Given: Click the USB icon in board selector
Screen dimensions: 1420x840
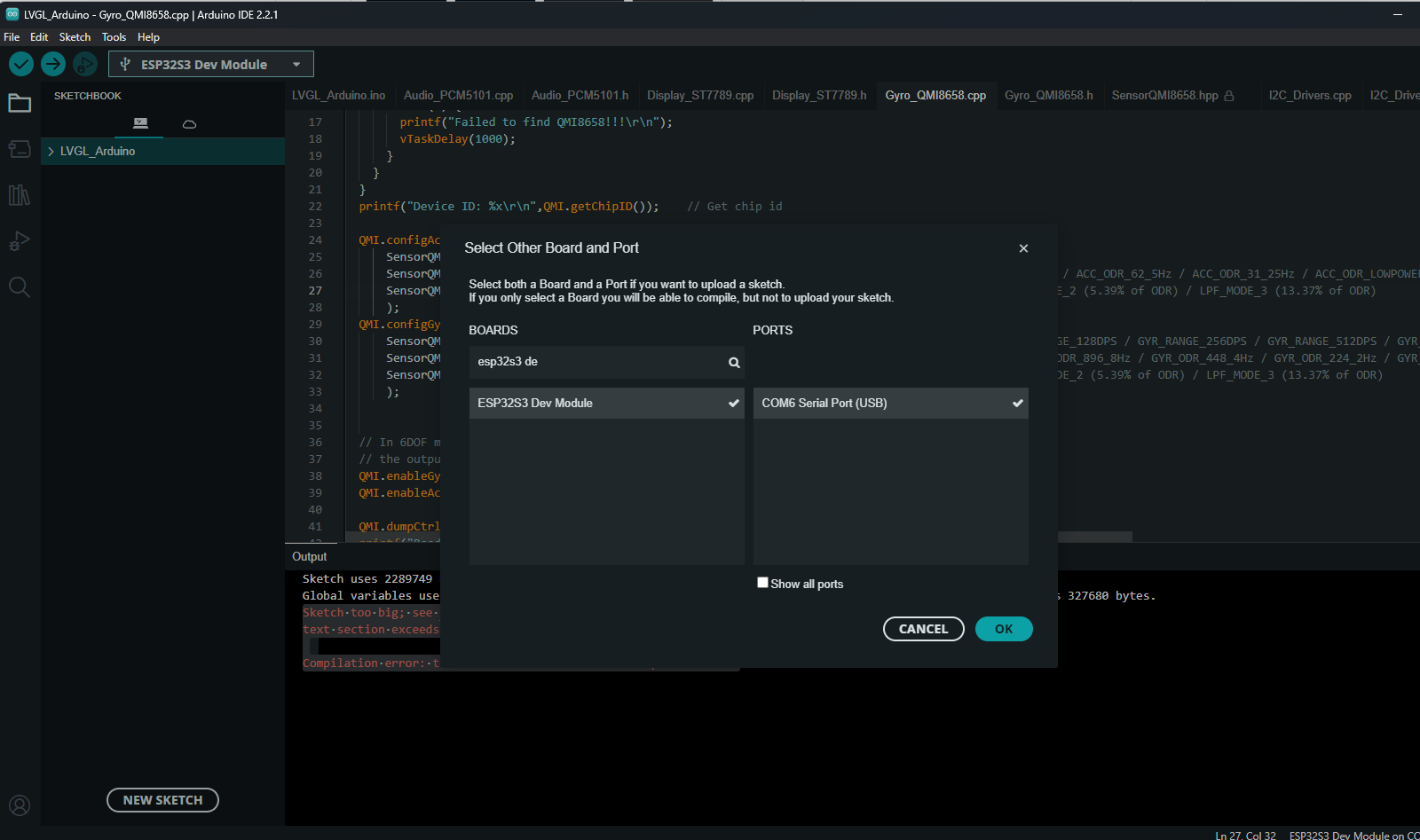Looking at the screenshot, I should [125, 64].
